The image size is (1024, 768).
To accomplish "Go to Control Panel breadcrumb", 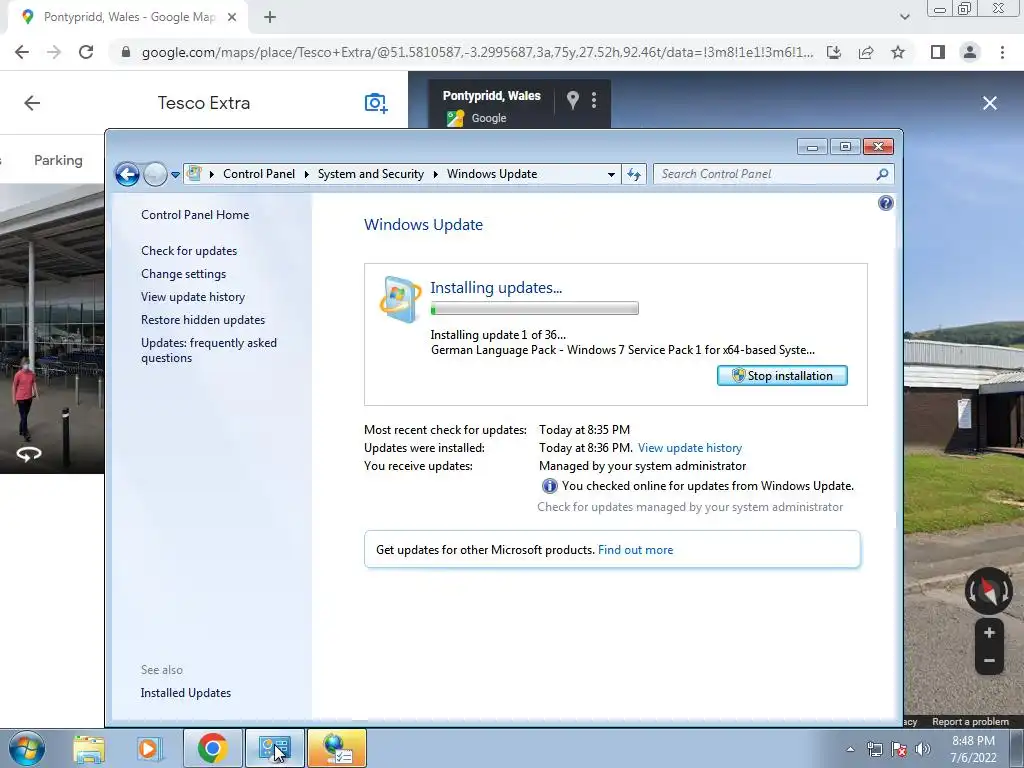I will coord(259,174).
